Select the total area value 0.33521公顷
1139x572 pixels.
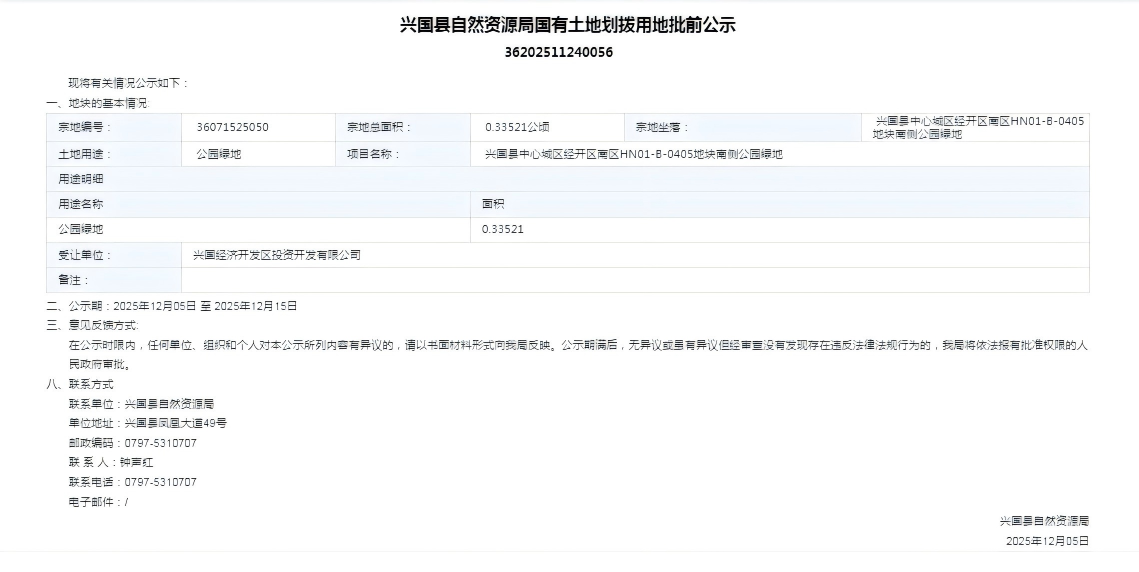(517, 127)
